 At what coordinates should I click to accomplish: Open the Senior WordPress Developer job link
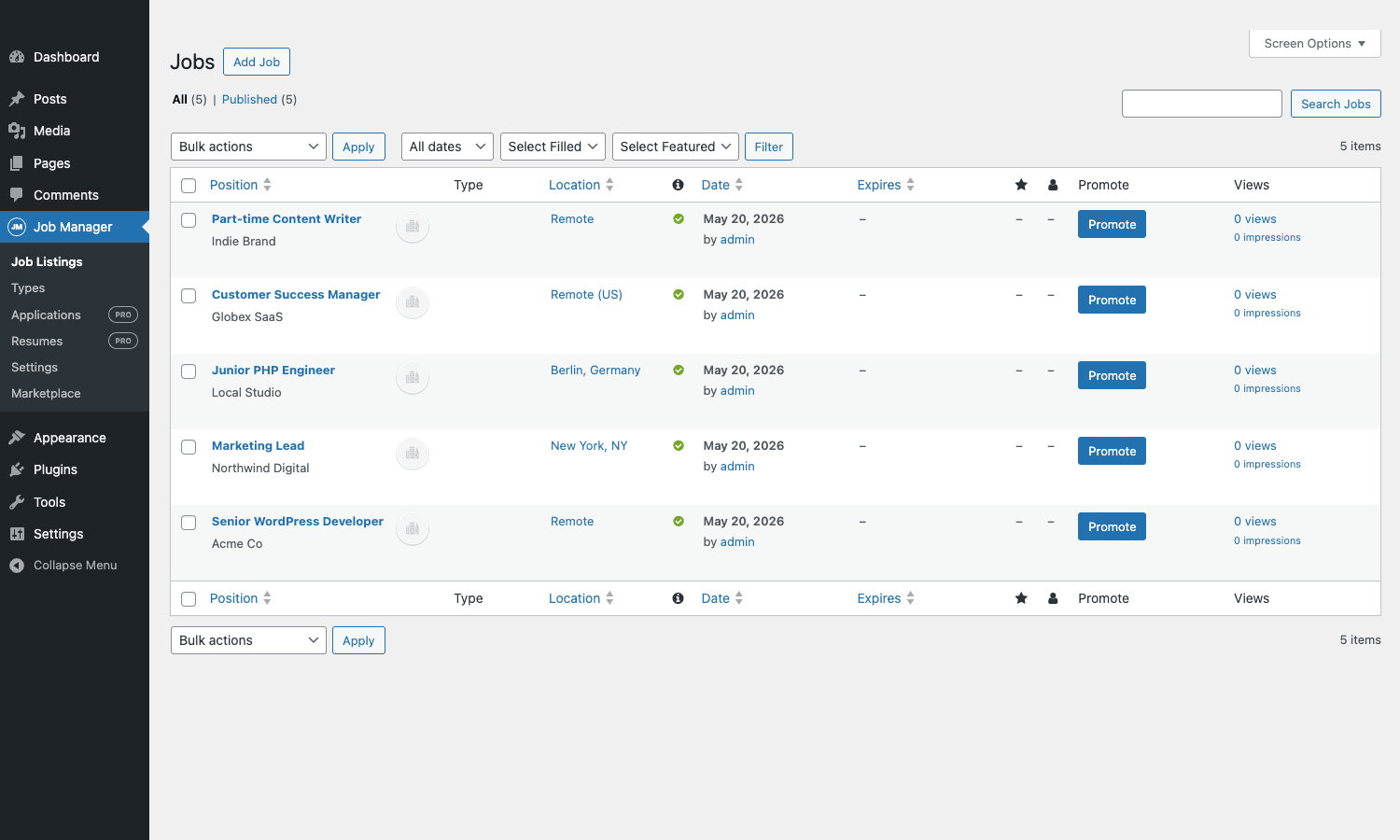pos(298,522)
